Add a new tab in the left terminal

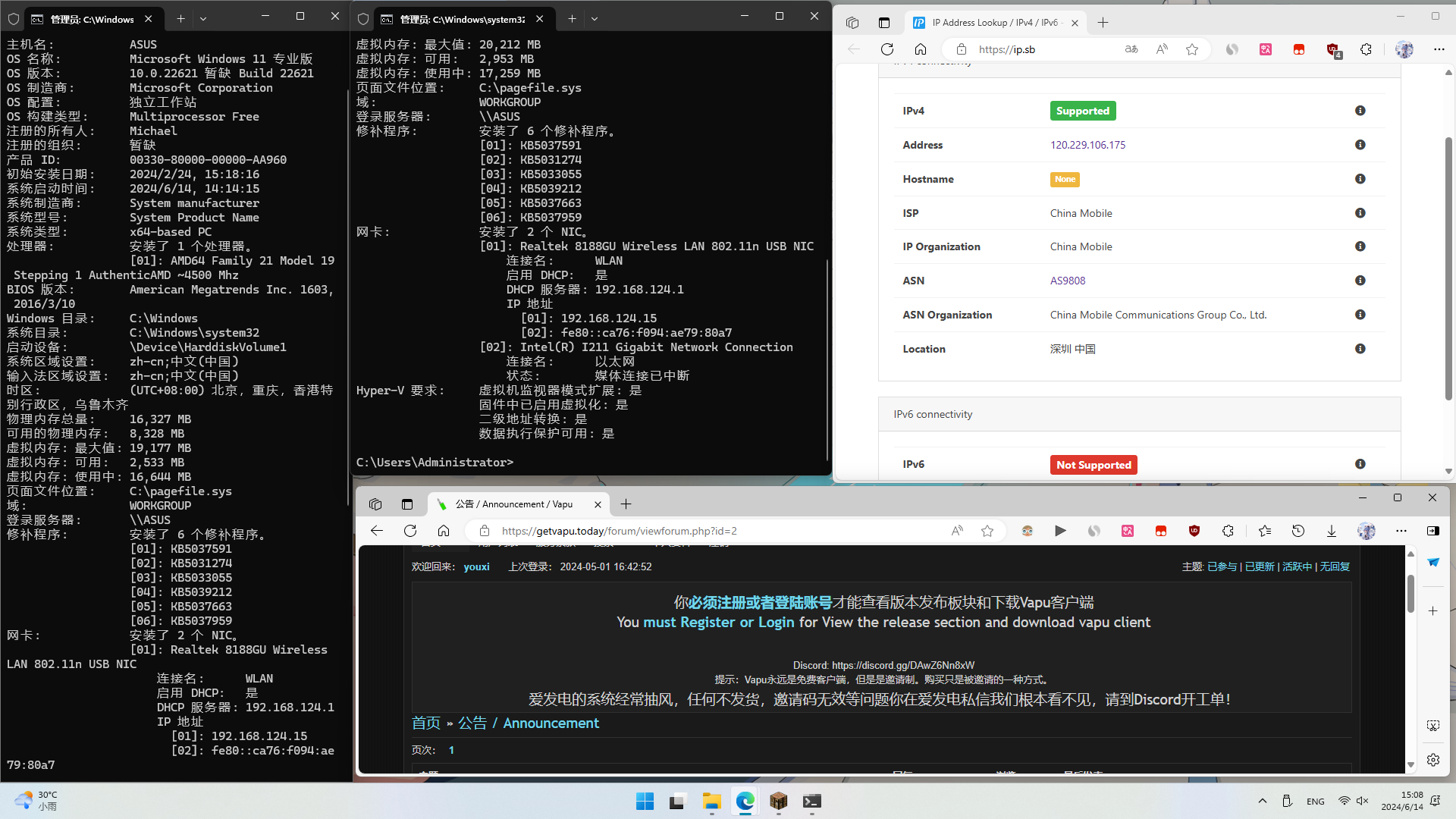(180, 19)
